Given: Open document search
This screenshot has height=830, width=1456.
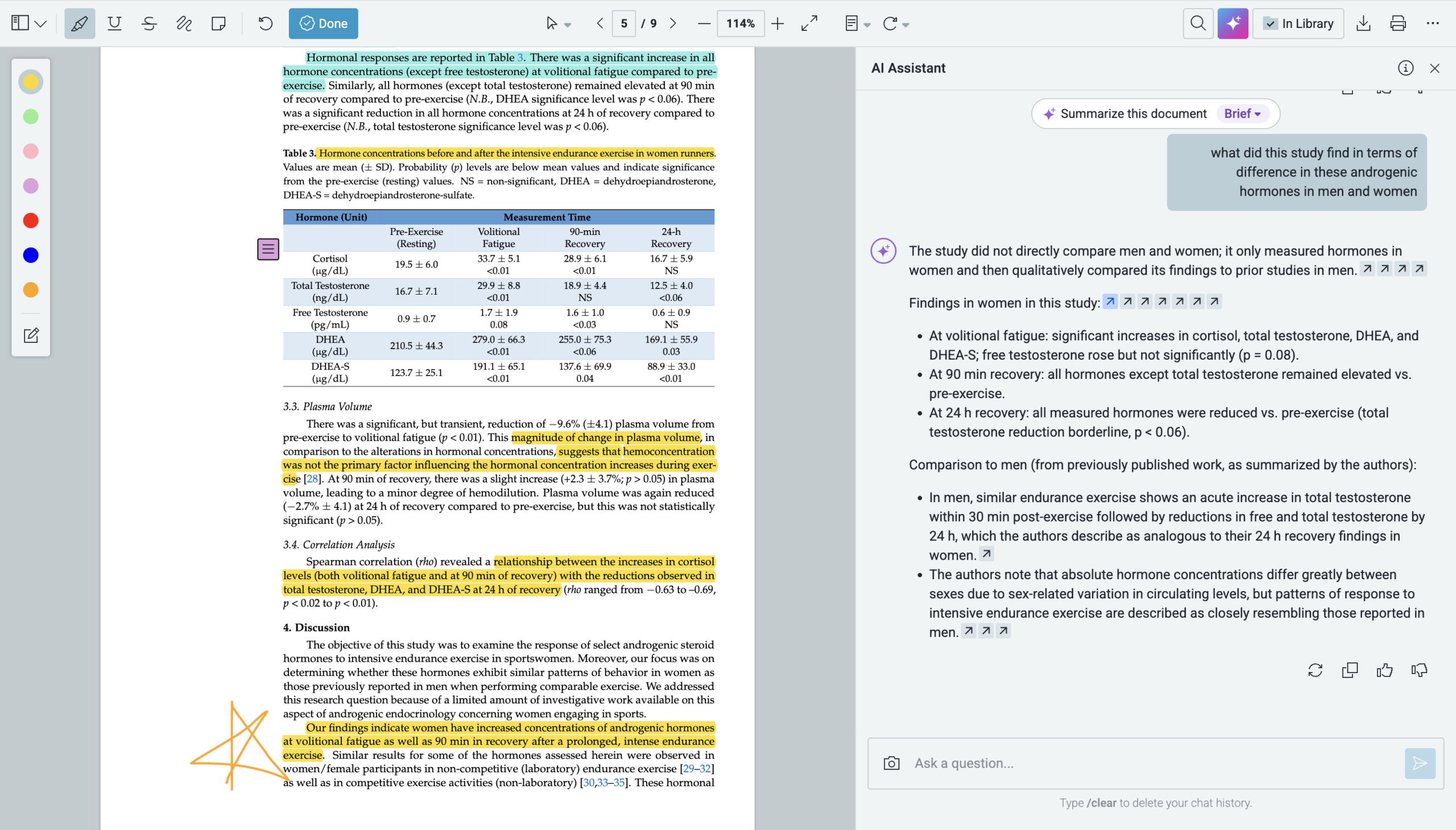Looking at the screenshot, I should click(x=1198, y=23).
